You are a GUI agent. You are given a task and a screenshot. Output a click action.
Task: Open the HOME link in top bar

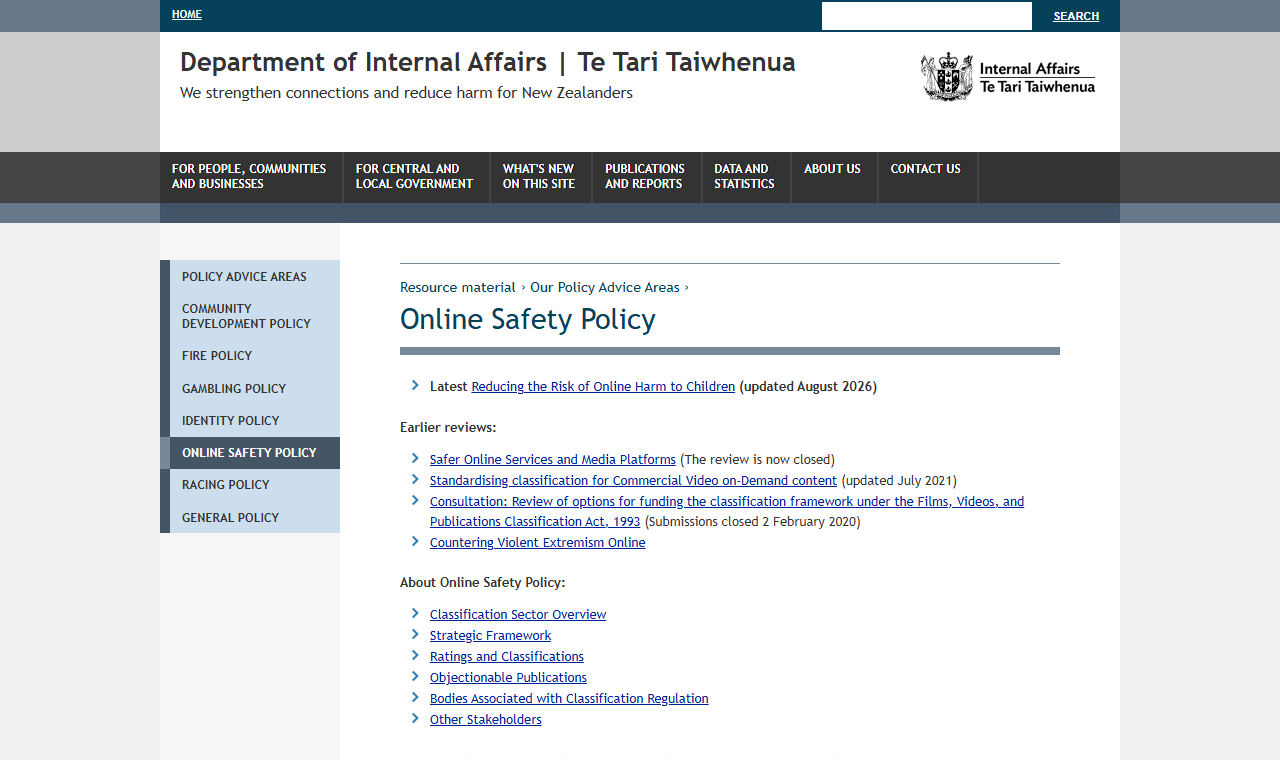tap(187, 14)
